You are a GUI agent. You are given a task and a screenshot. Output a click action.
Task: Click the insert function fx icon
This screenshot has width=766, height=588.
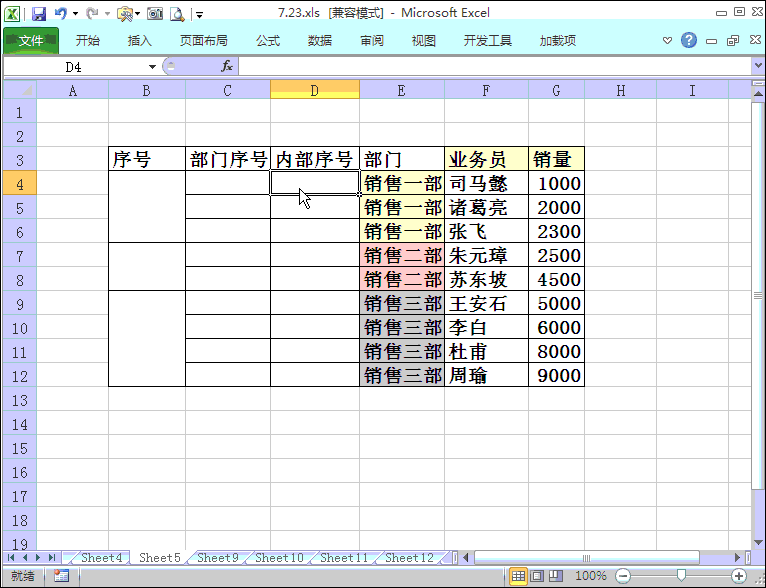click(x=227, y=66)
